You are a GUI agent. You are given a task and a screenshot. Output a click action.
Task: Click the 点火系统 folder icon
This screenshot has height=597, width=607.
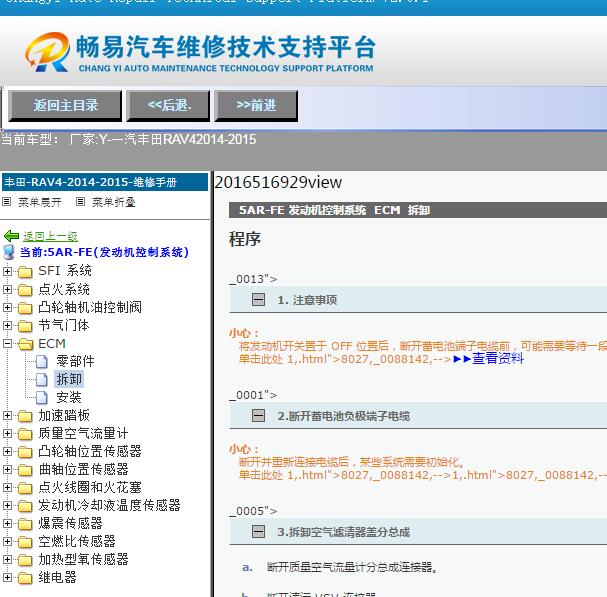point(25,290)
